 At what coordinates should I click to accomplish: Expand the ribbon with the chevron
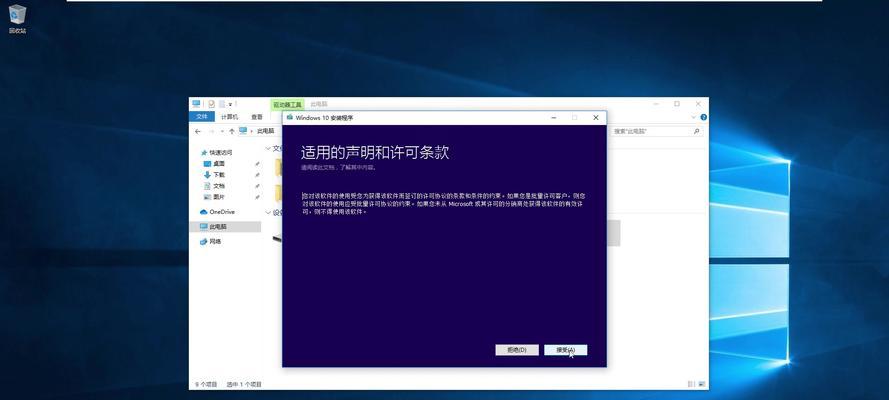pyautogui.click(x=695, y=117)
